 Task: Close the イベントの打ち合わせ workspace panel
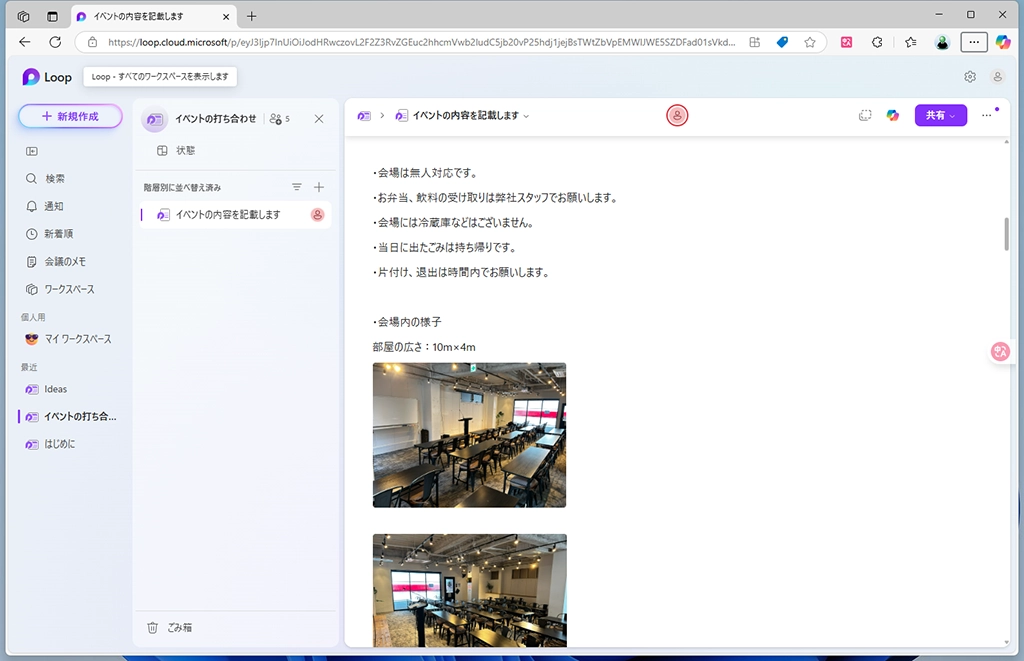(x=319, y=119)
